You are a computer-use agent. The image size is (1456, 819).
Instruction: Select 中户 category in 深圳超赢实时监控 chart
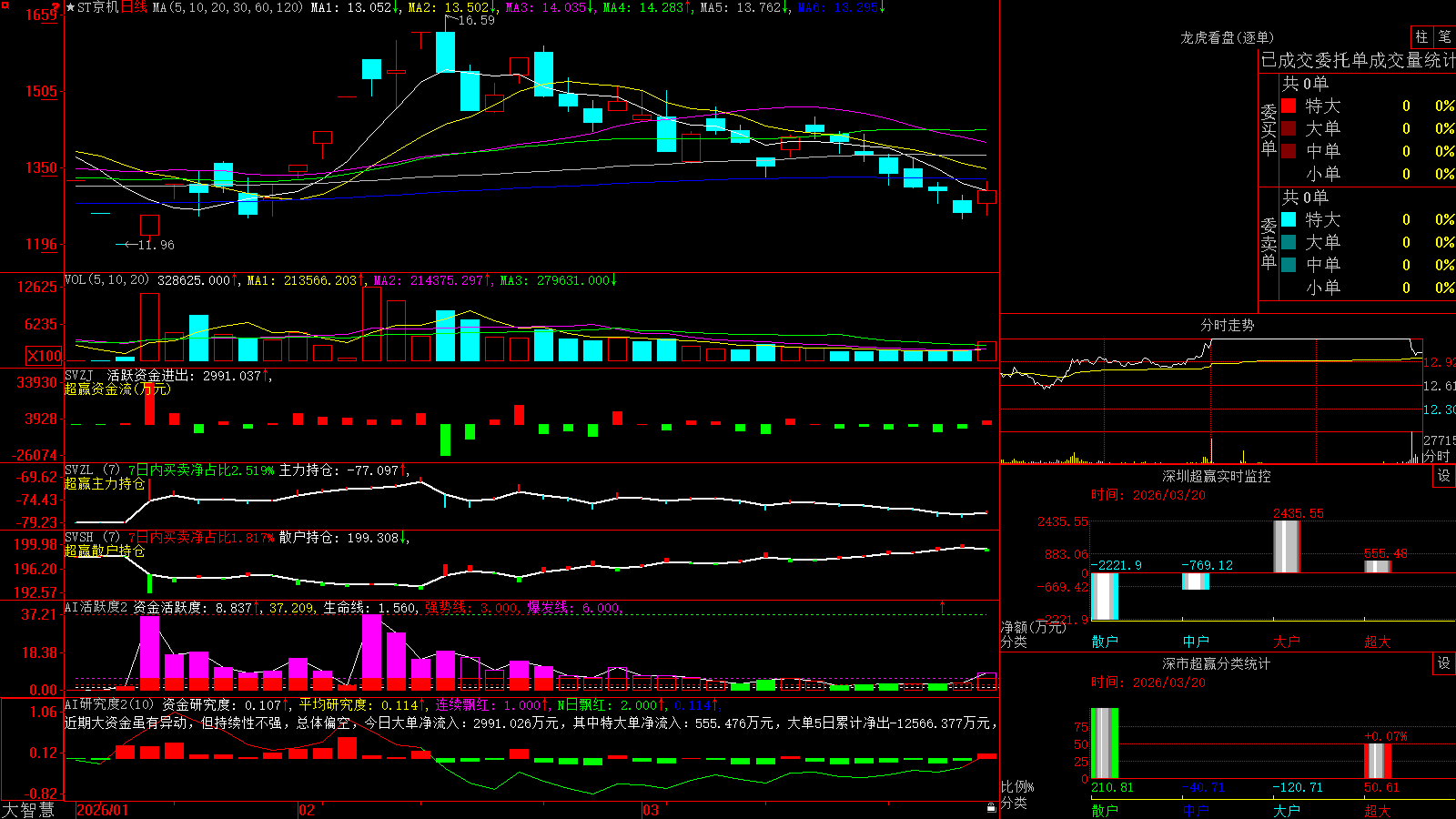(1196, 642)
